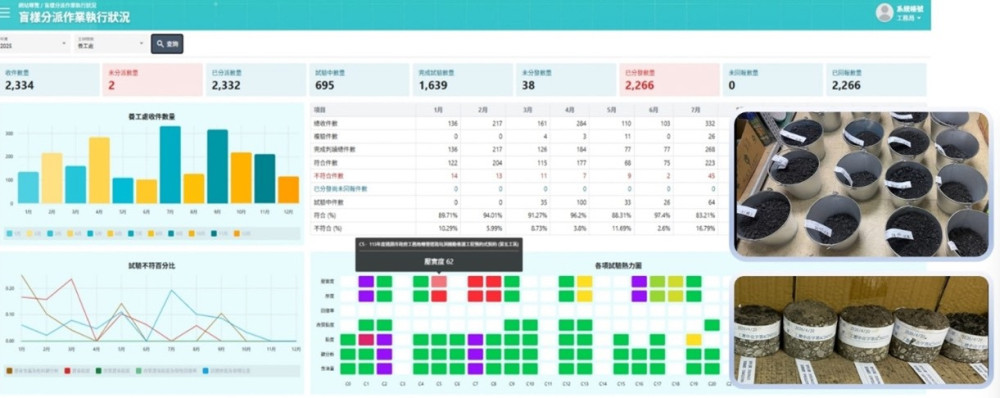This screenshot has height=398, width=1000.
Task: Select the 已回報數量 2,266 stat card
Action: pyautogui.click(x=876, y=80)
